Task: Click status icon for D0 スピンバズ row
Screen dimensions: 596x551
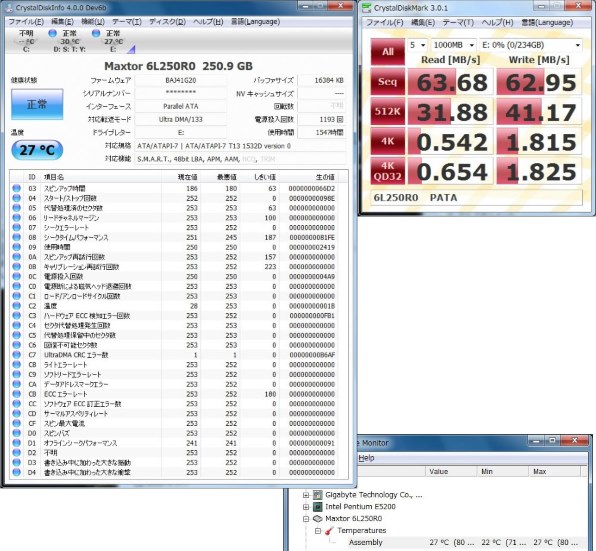Action: pos(16,433)
